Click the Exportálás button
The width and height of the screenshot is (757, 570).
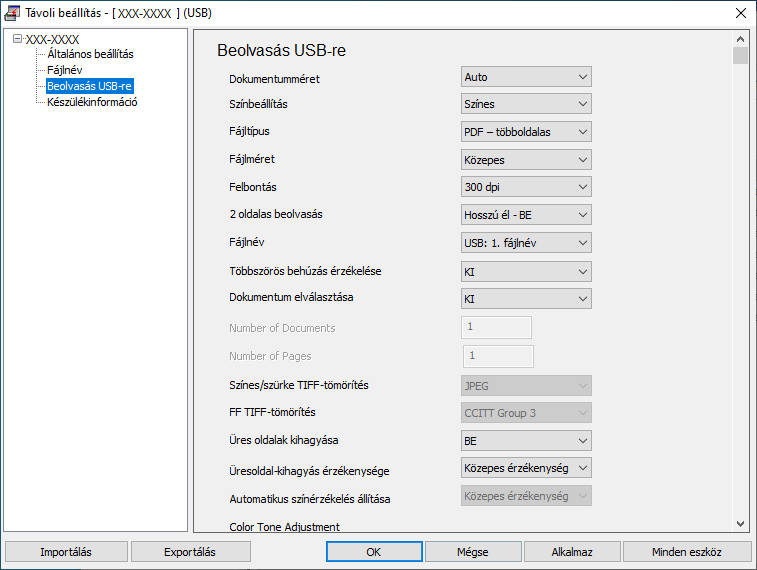coord(191,552)
